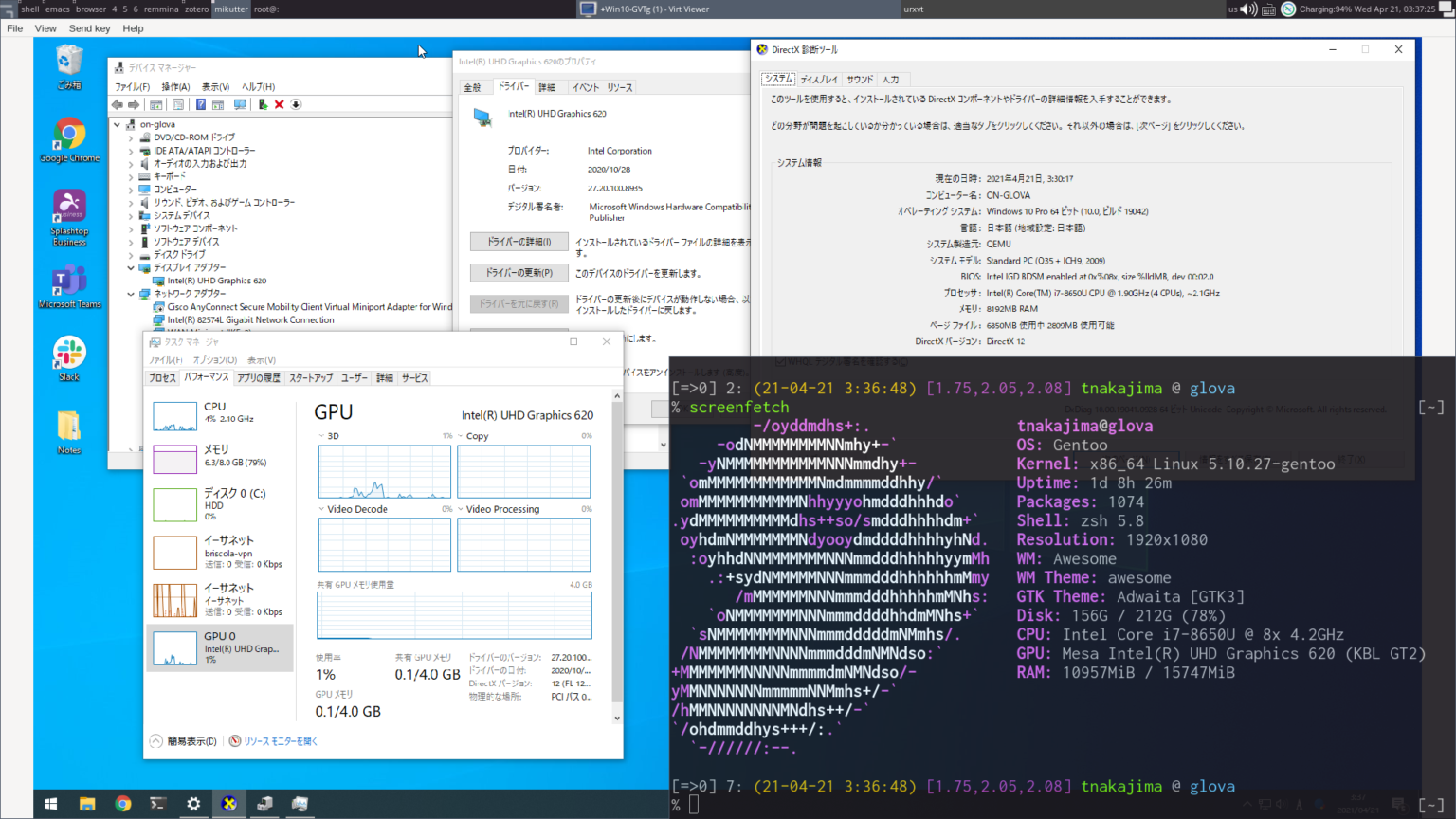Open Google Chrome desktop icon
This screenshot has height=819, width=1456.
point(69,140)
